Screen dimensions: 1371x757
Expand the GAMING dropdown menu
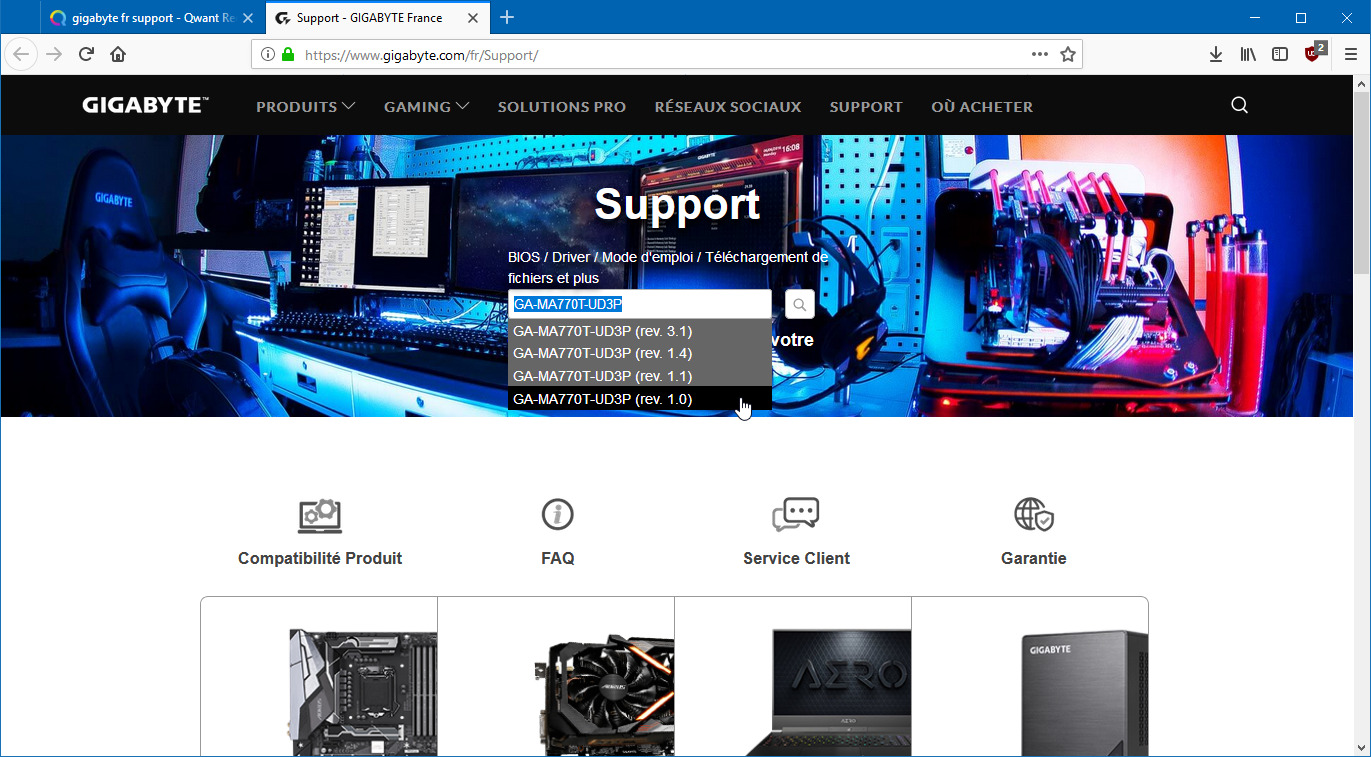pyautogui.click(x=427, y=106)
